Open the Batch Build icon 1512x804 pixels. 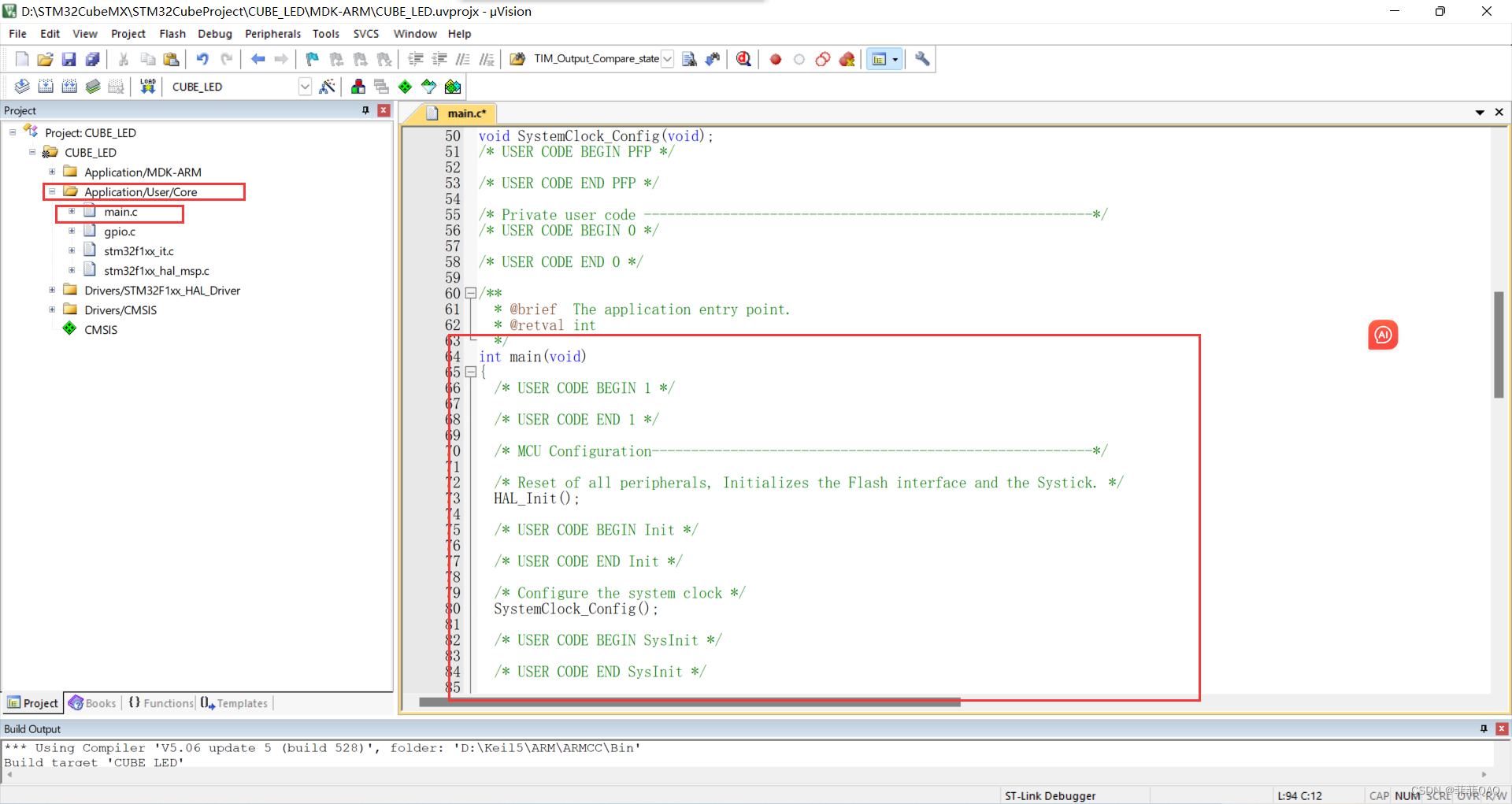tap(93, 87)
